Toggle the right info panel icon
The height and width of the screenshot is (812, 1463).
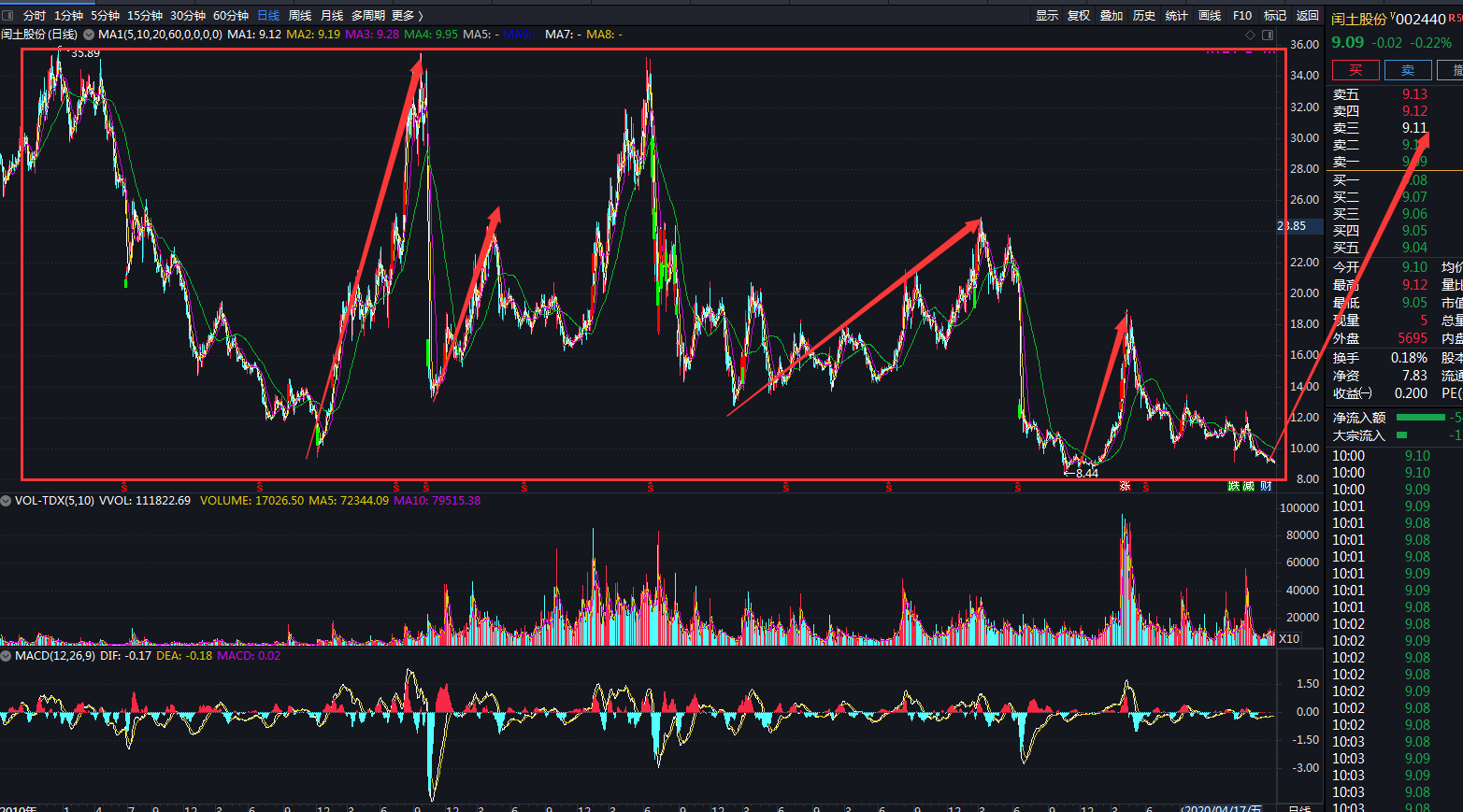(1268, 35)
